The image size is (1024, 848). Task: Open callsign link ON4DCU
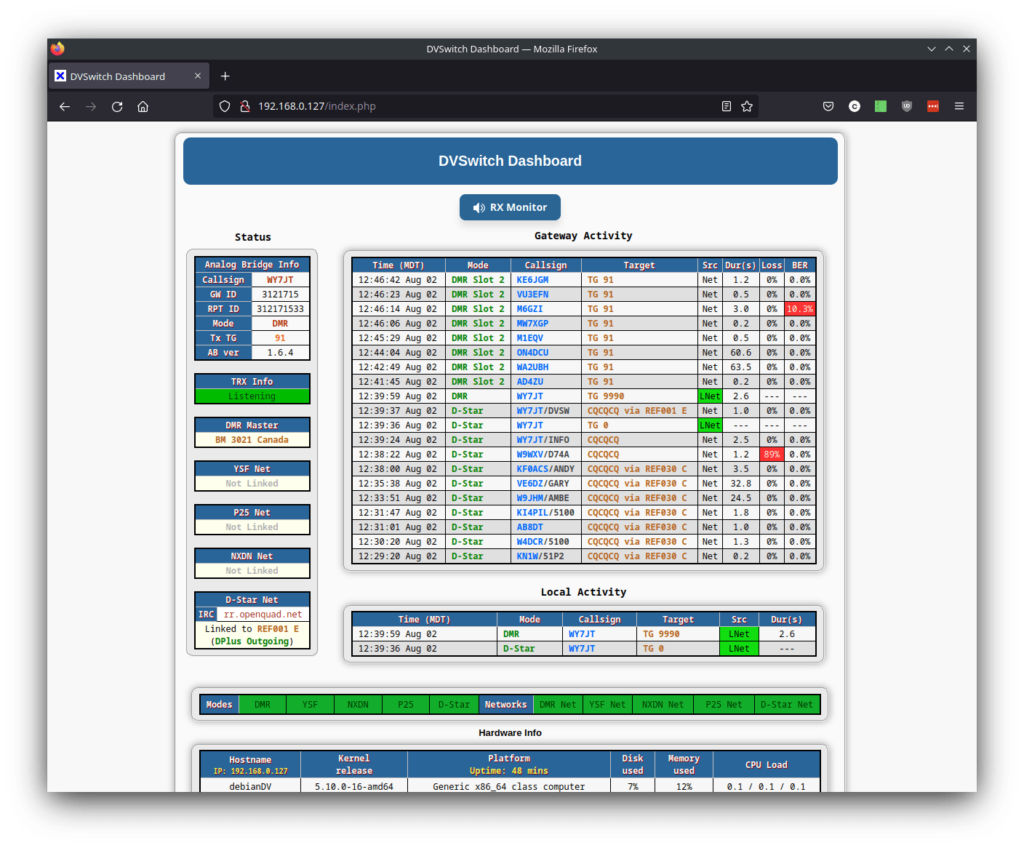[x=532, y=352]
